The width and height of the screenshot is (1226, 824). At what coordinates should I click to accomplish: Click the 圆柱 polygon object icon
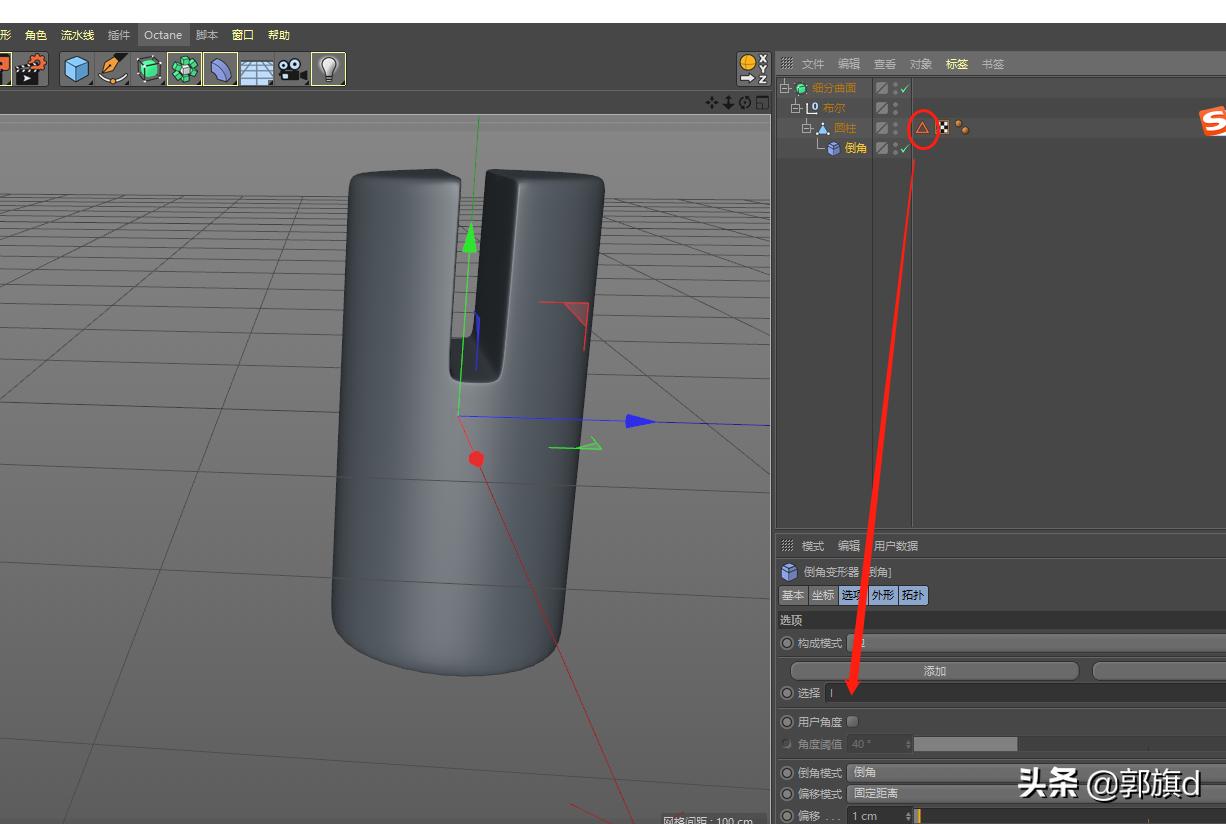click(x=822, y=128)
